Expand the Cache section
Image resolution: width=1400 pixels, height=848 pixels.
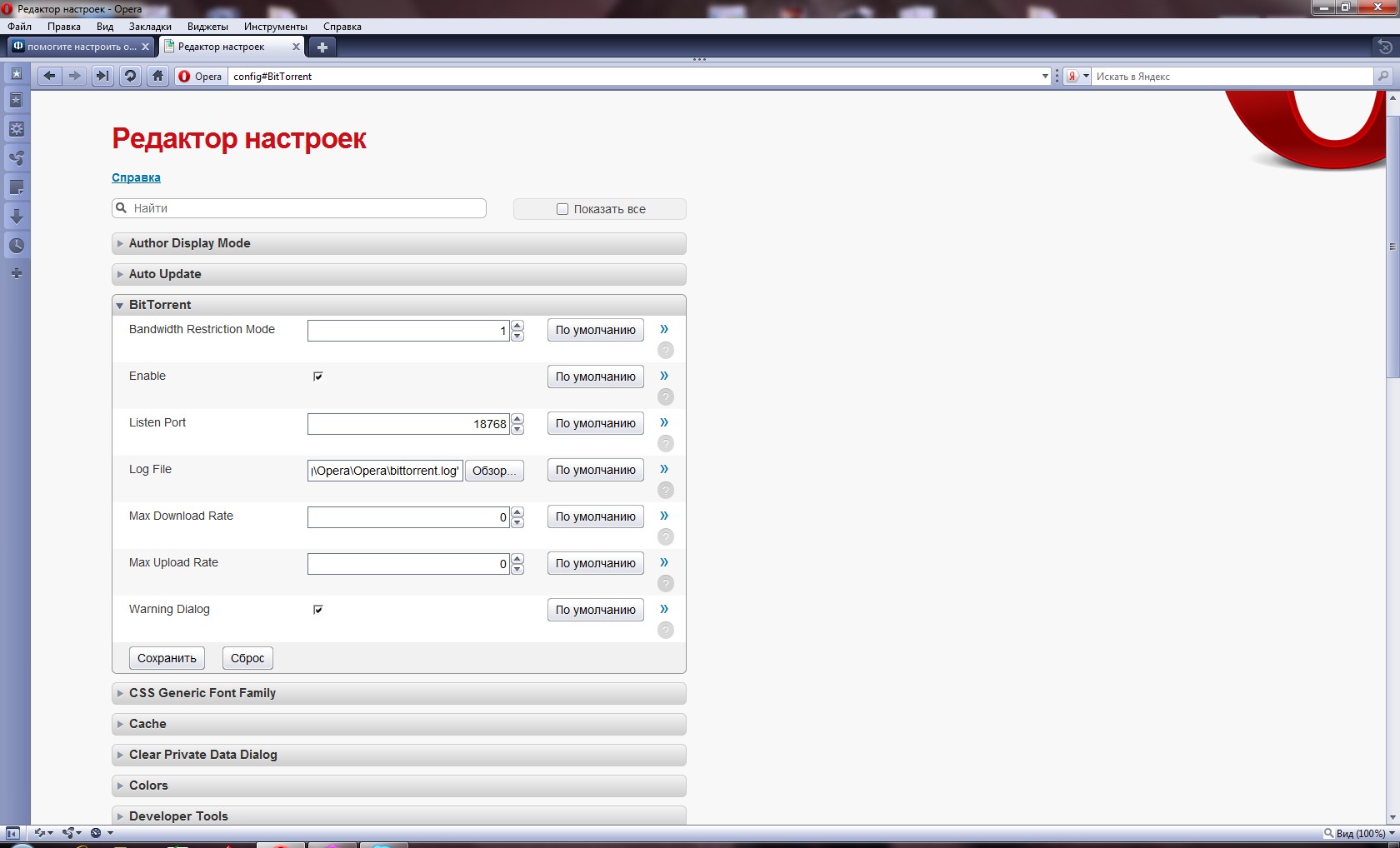coord(399,724)
